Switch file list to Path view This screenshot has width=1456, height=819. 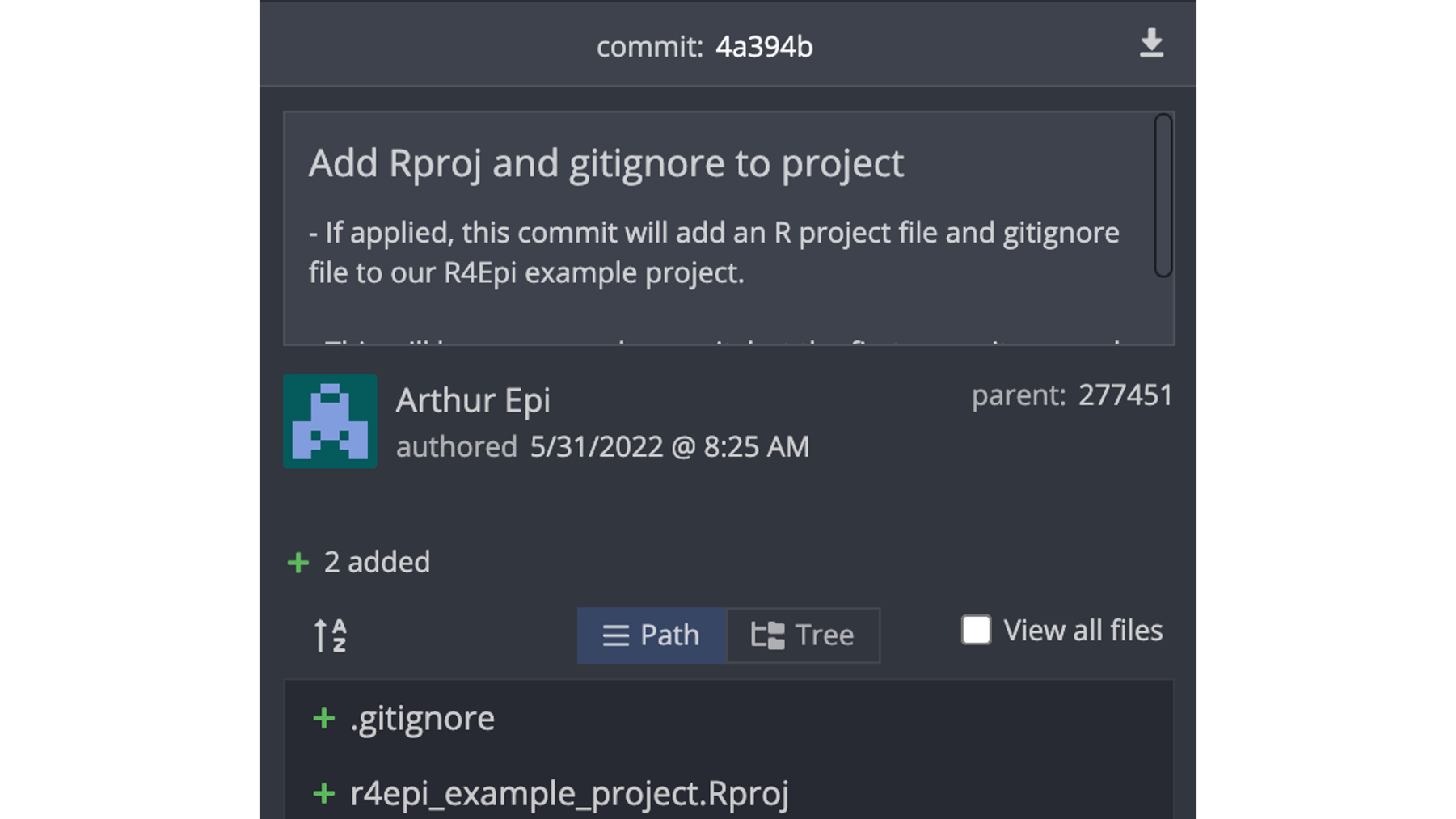click(x=652, y=635)
